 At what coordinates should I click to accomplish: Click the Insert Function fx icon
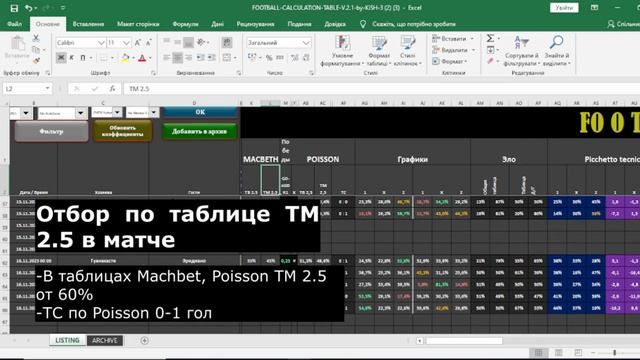point(112,89)
